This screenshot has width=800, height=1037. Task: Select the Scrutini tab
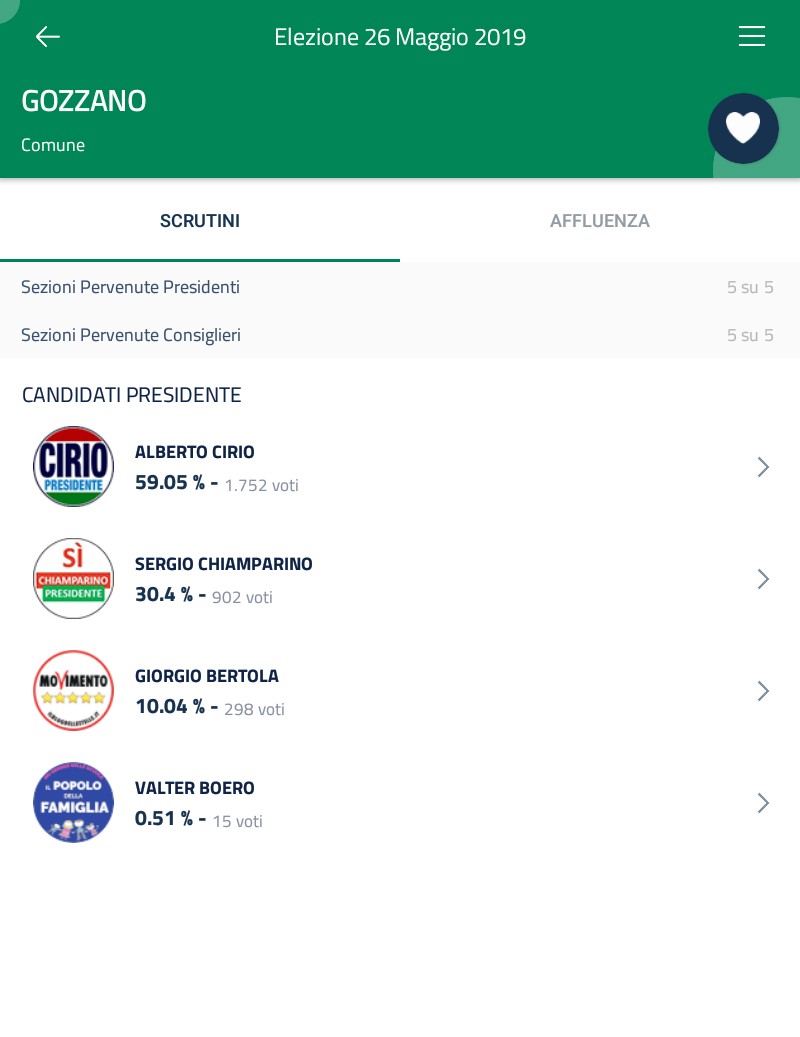coord(200,221)
